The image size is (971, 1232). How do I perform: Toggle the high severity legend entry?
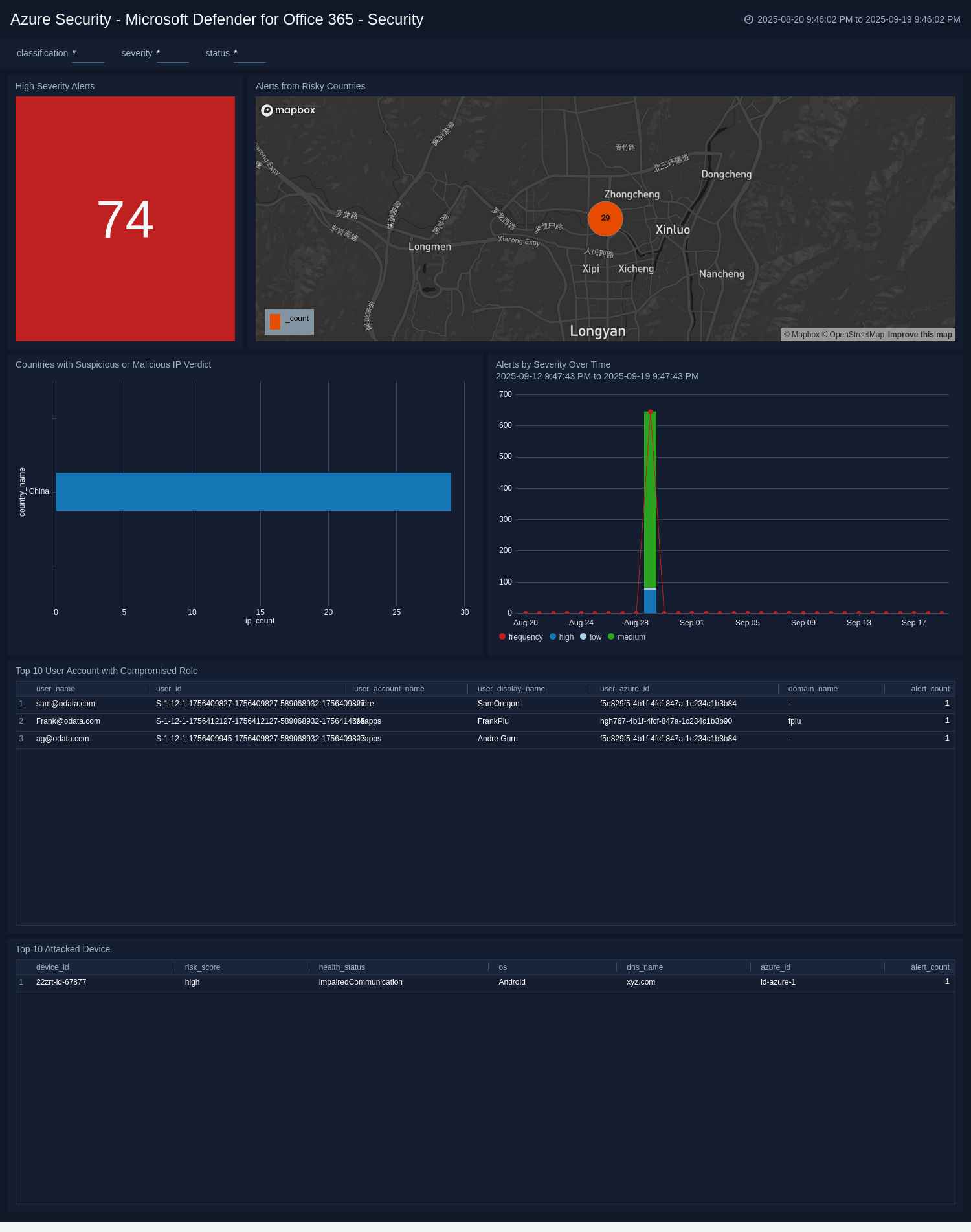pos(561,637)
